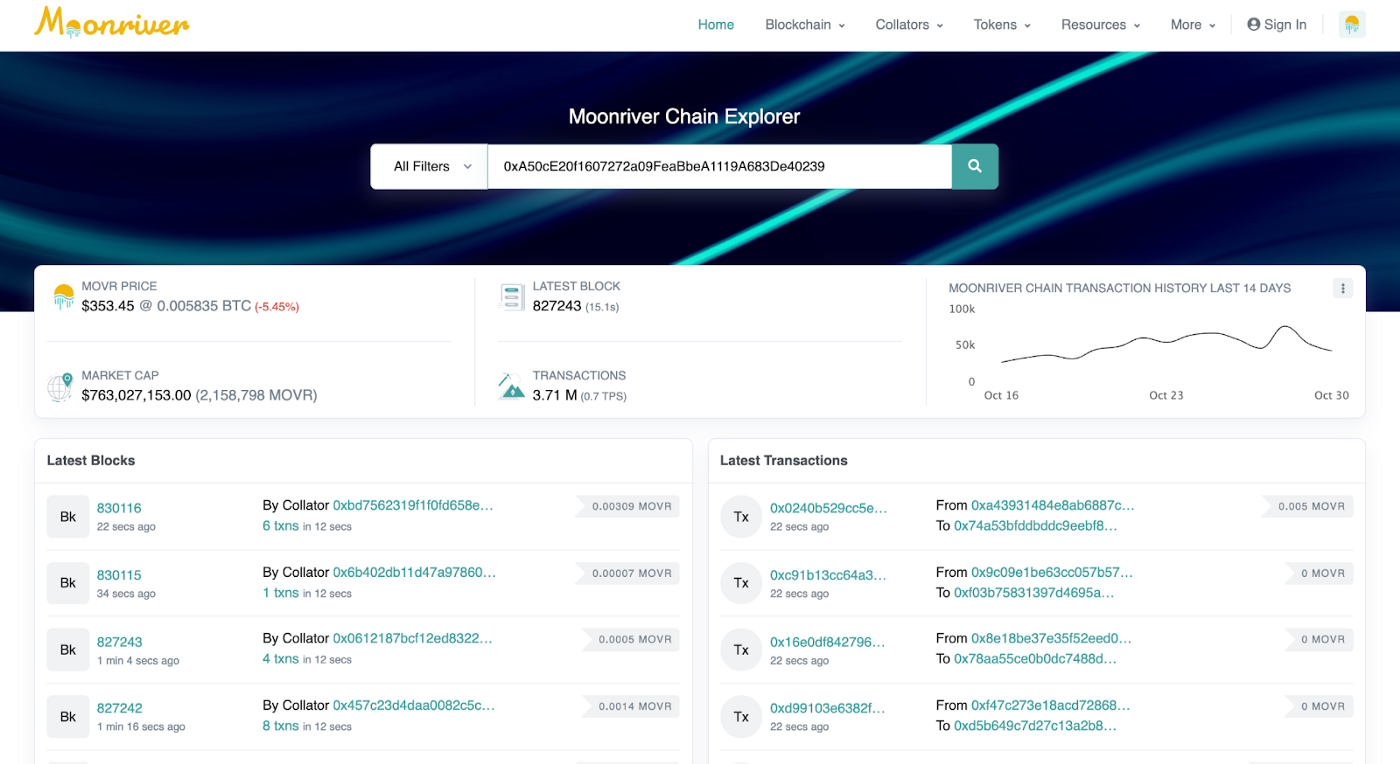Image resolution: width=1400 pixels, height=764 pixels.
Task: Click the Bk icon for block 827243
Action: (68, 650)
